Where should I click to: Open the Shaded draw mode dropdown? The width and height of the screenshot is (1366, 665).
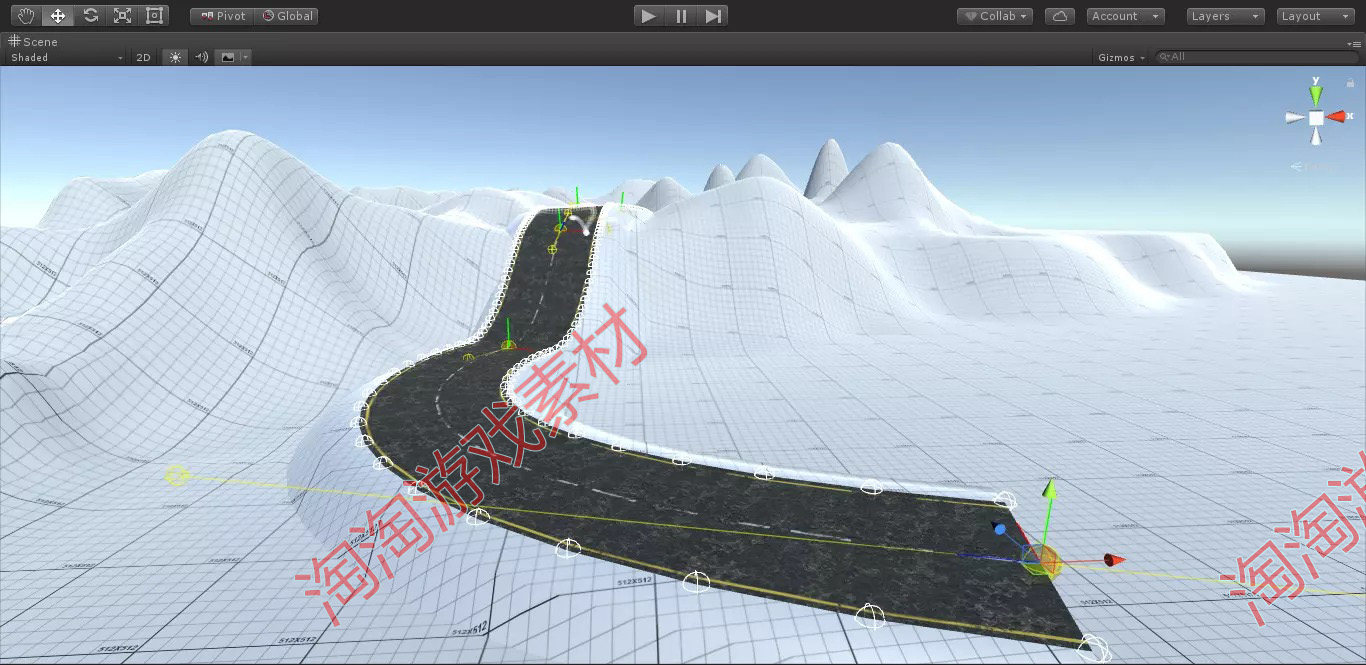66,57
